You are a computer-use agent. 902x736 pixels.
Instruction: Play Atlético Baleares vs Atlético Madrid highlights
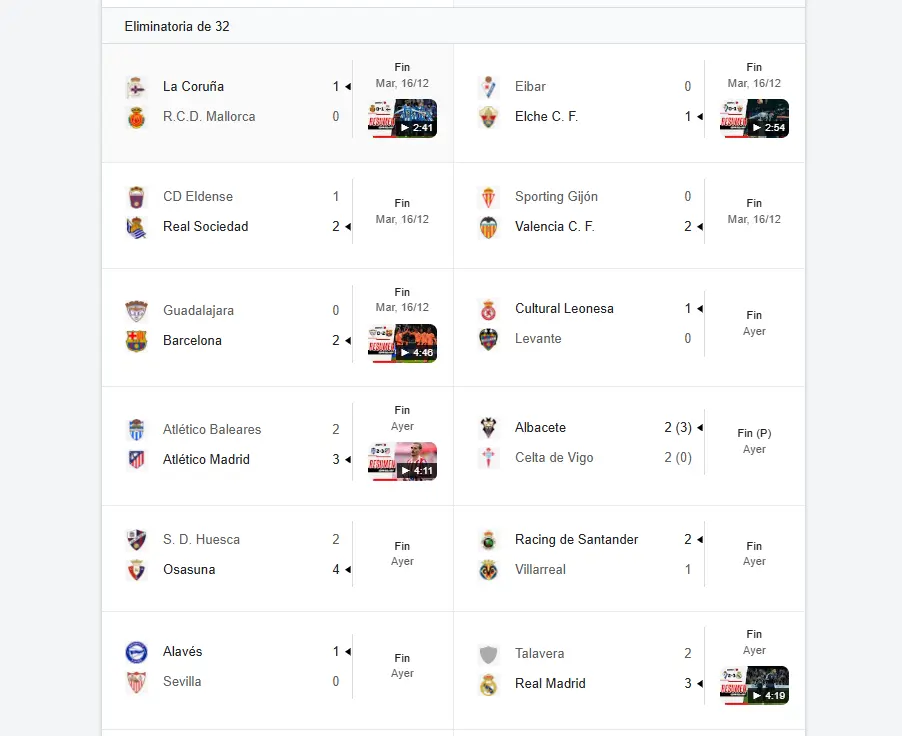[402, 461]
